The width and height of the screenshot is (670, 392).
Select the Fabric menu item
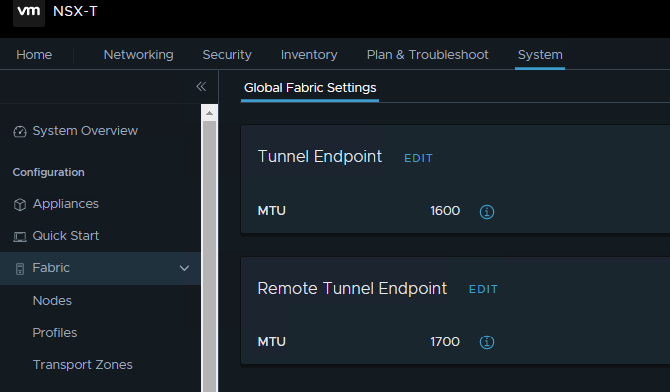click(100, 268)
